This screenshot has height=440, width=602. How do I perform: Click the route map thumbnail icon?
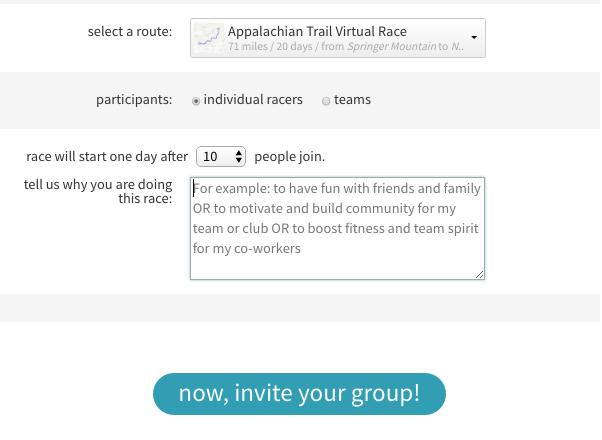208,38
